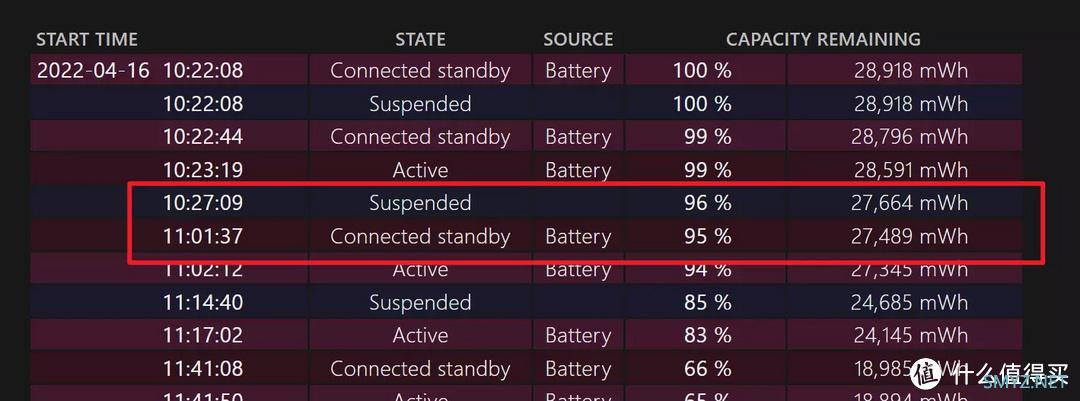Select the 10:27:09 Suspended row time

202,203
